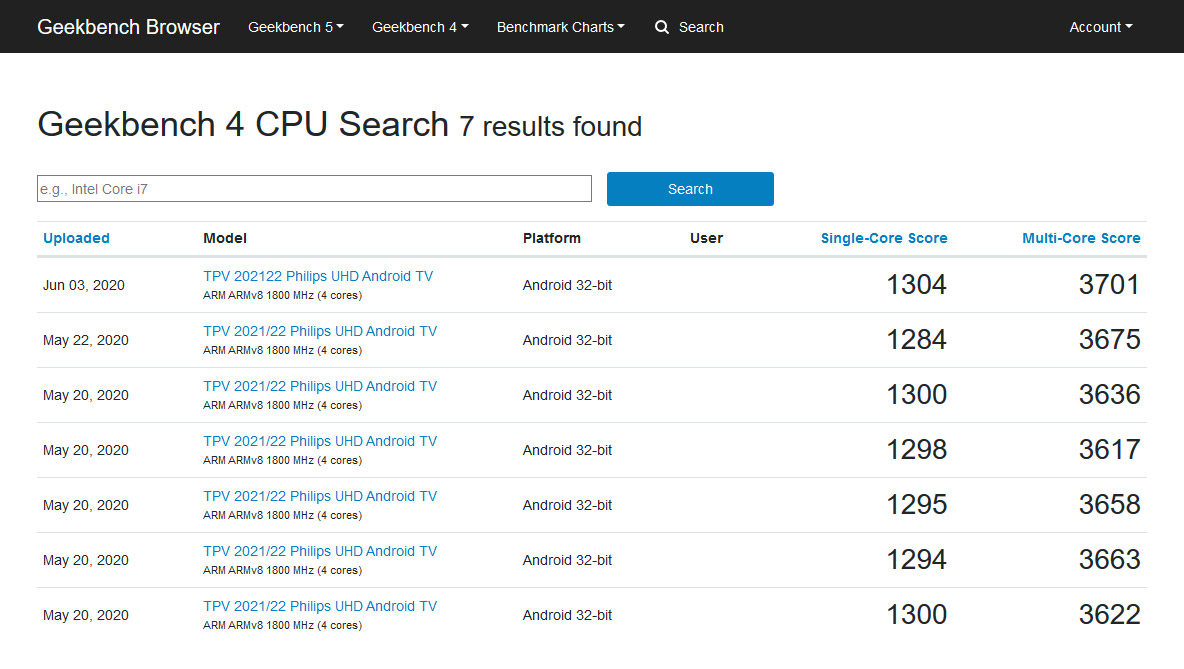Image resolution: width=1184 pixels, height=669 pixels.
Task: Sort results by Uploaded column
Action: pos(76,238)
